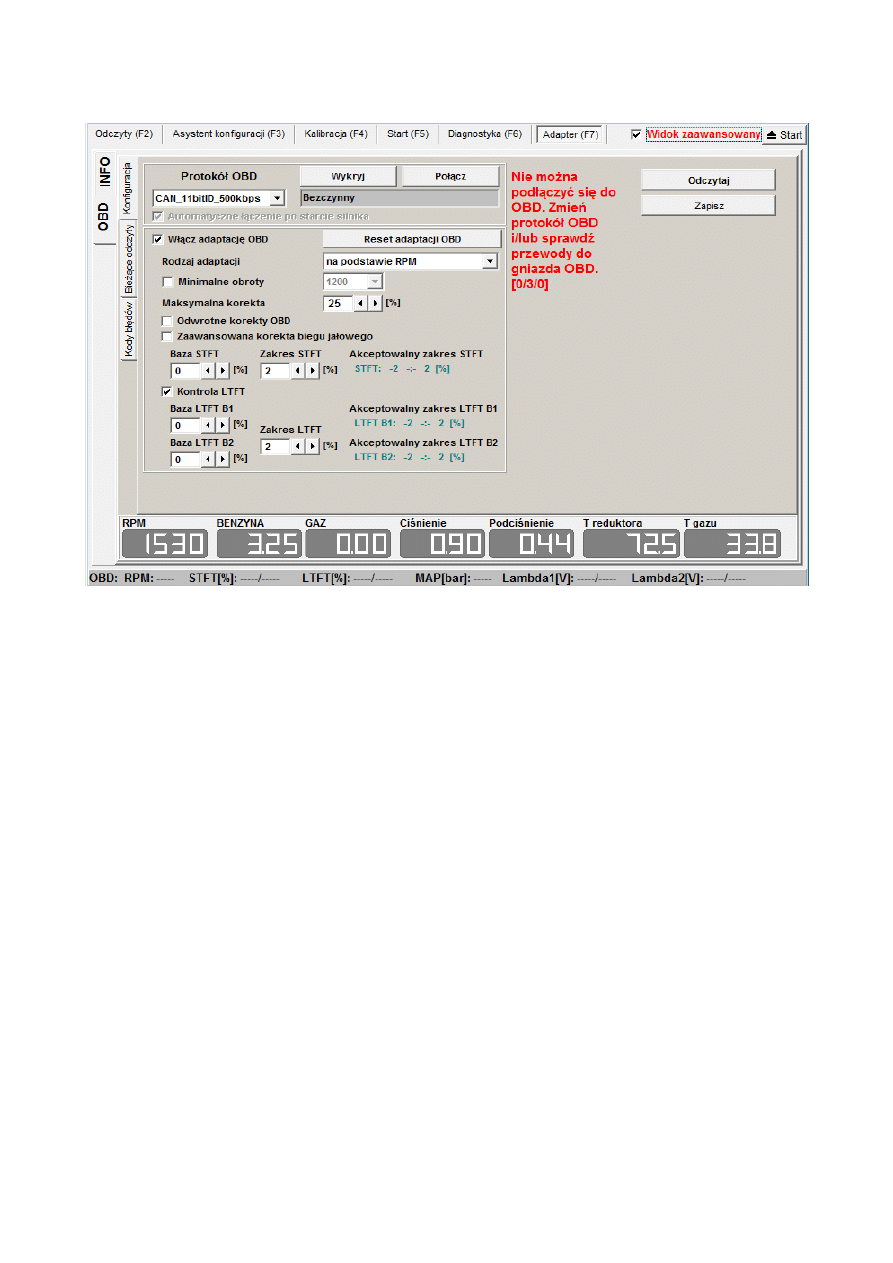Increase Baza LTFT B2 with right arrow
893x1263 pixels.
pyautogui.click(x=223, y=459)
